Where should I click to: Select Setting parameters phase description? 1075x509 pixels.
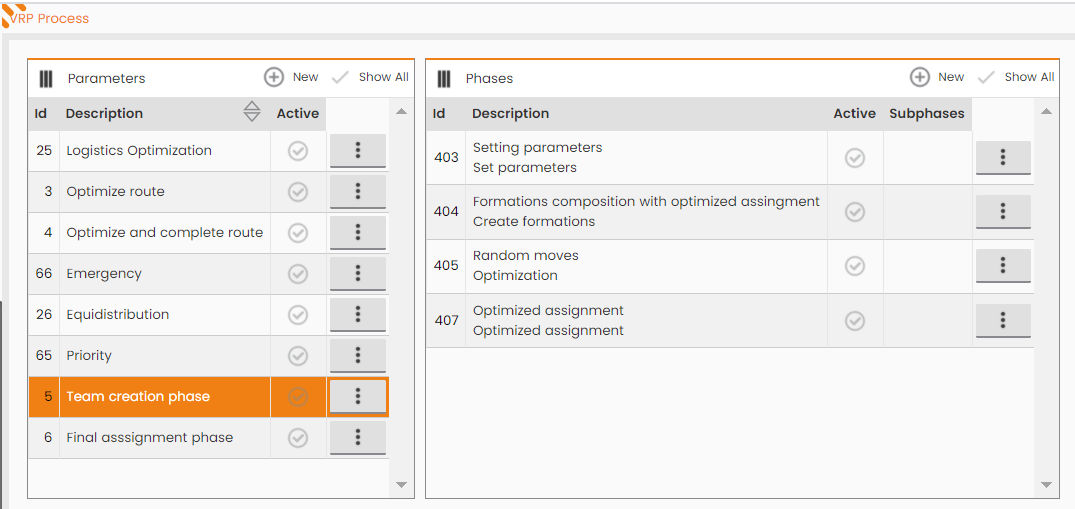538,147
